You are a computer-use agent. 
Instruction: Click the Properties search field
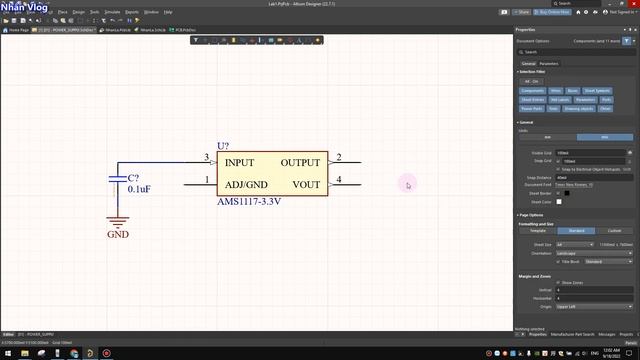coord(576,52)
